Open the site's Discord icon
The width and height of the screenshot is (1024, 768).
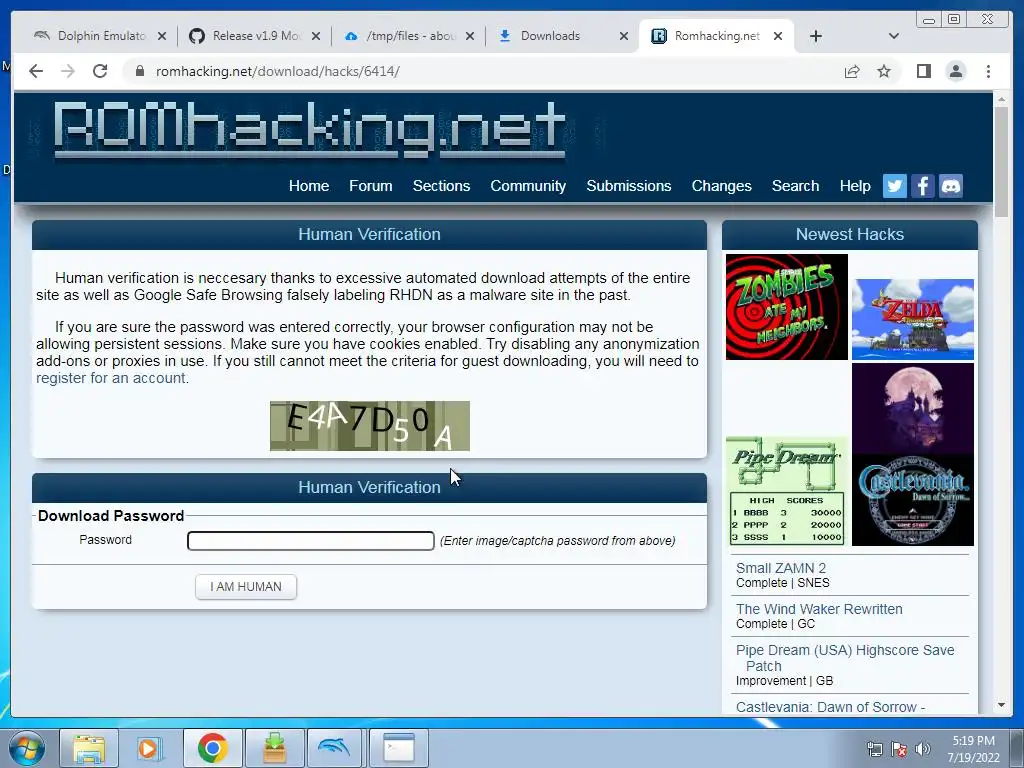pyautogui.click(x=951, y=186)
